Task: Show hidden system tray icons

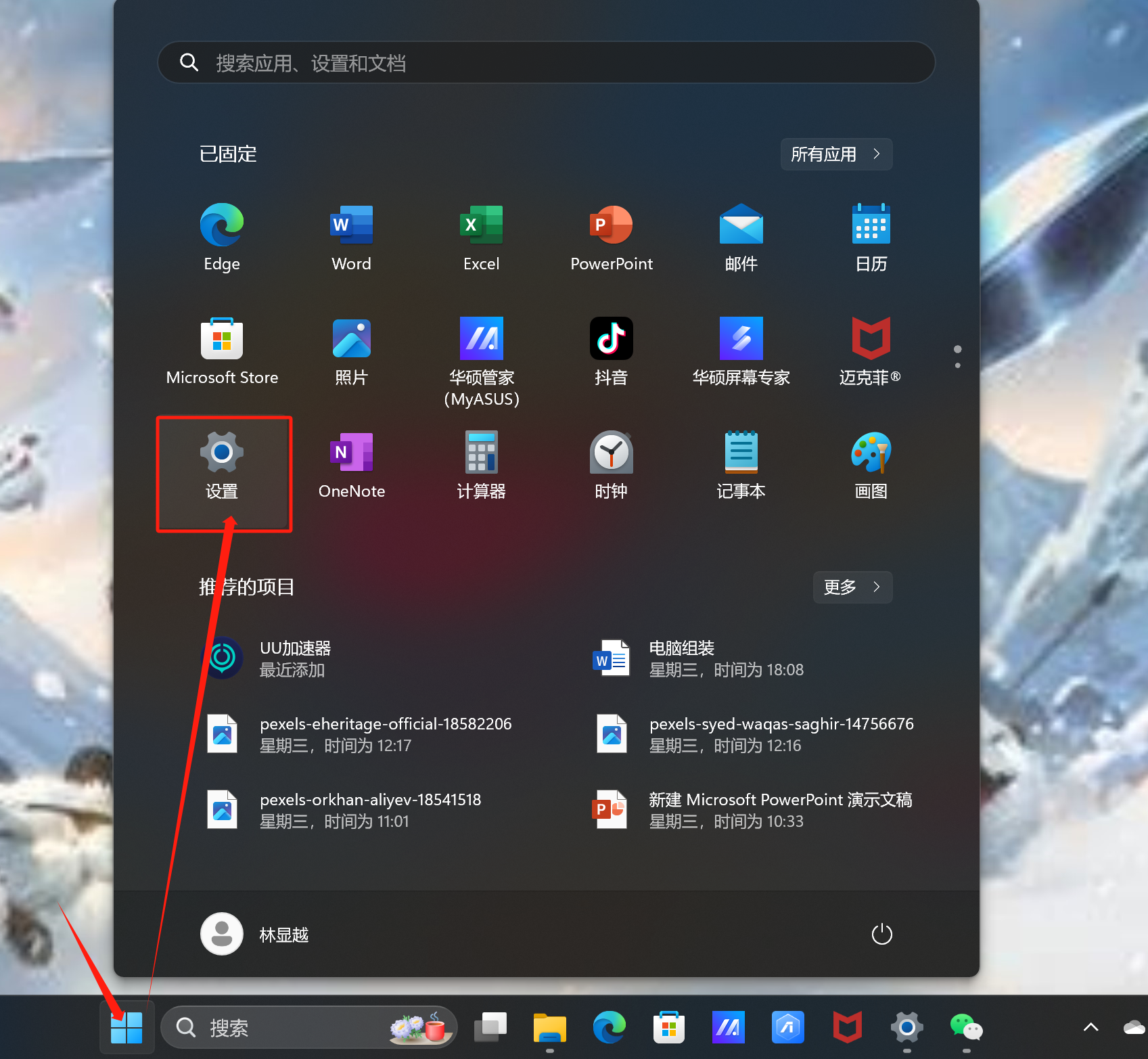Action: pos(1090,1027)
